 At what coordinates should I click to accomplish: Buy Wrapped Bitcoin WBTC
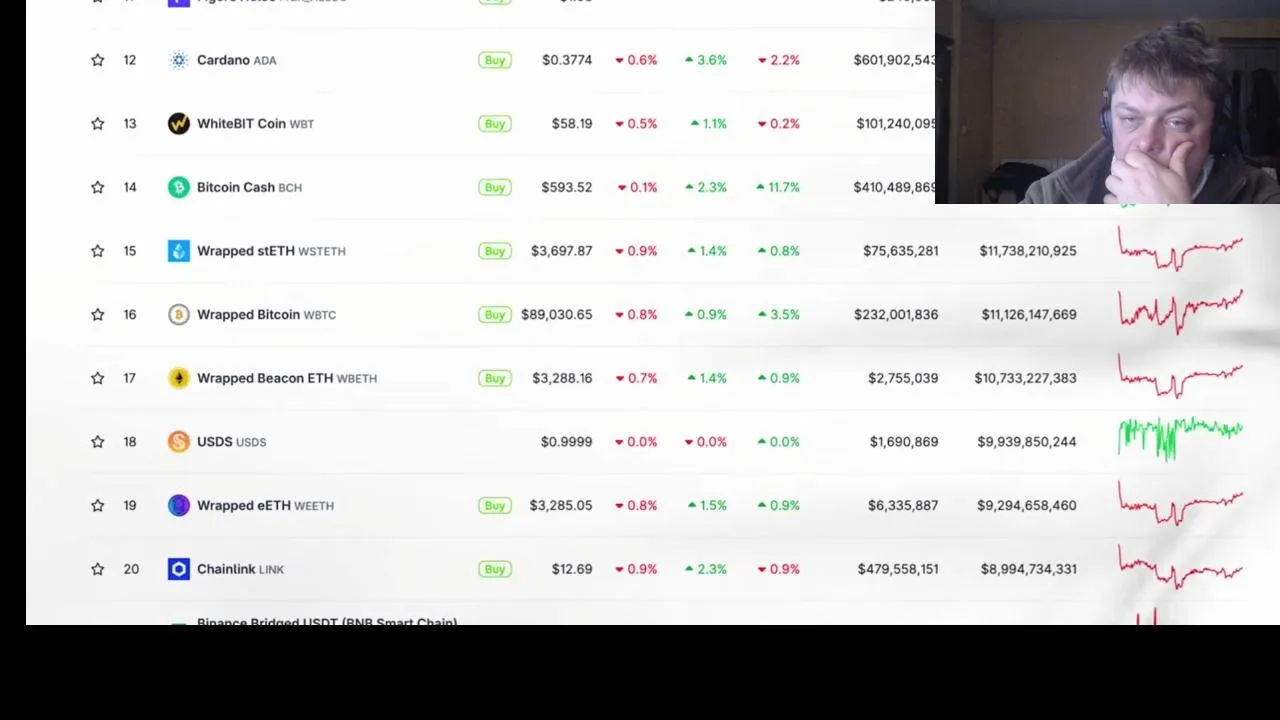click(x=495, y=314)
